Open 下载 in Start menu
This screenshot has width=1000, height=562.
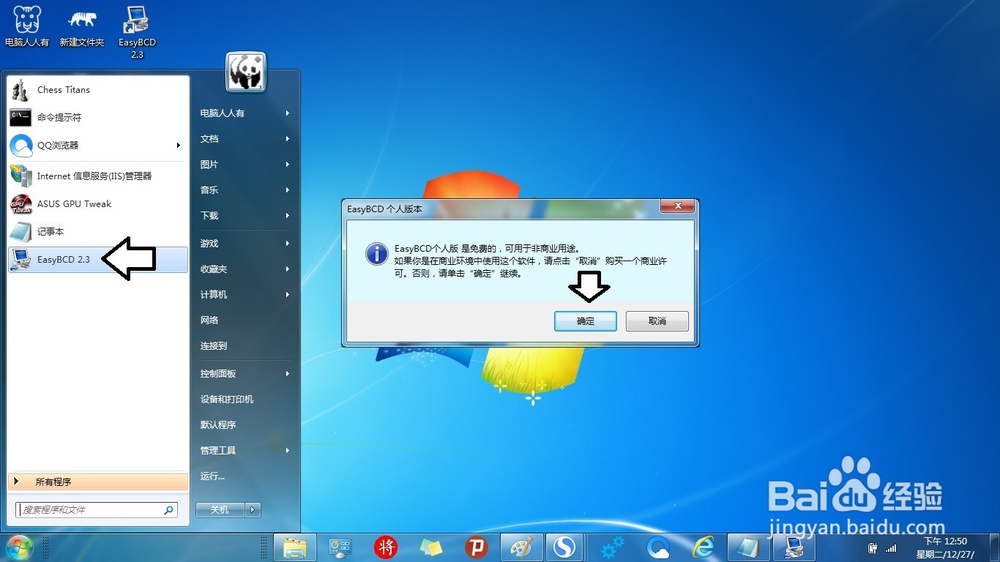click(246, 215)
